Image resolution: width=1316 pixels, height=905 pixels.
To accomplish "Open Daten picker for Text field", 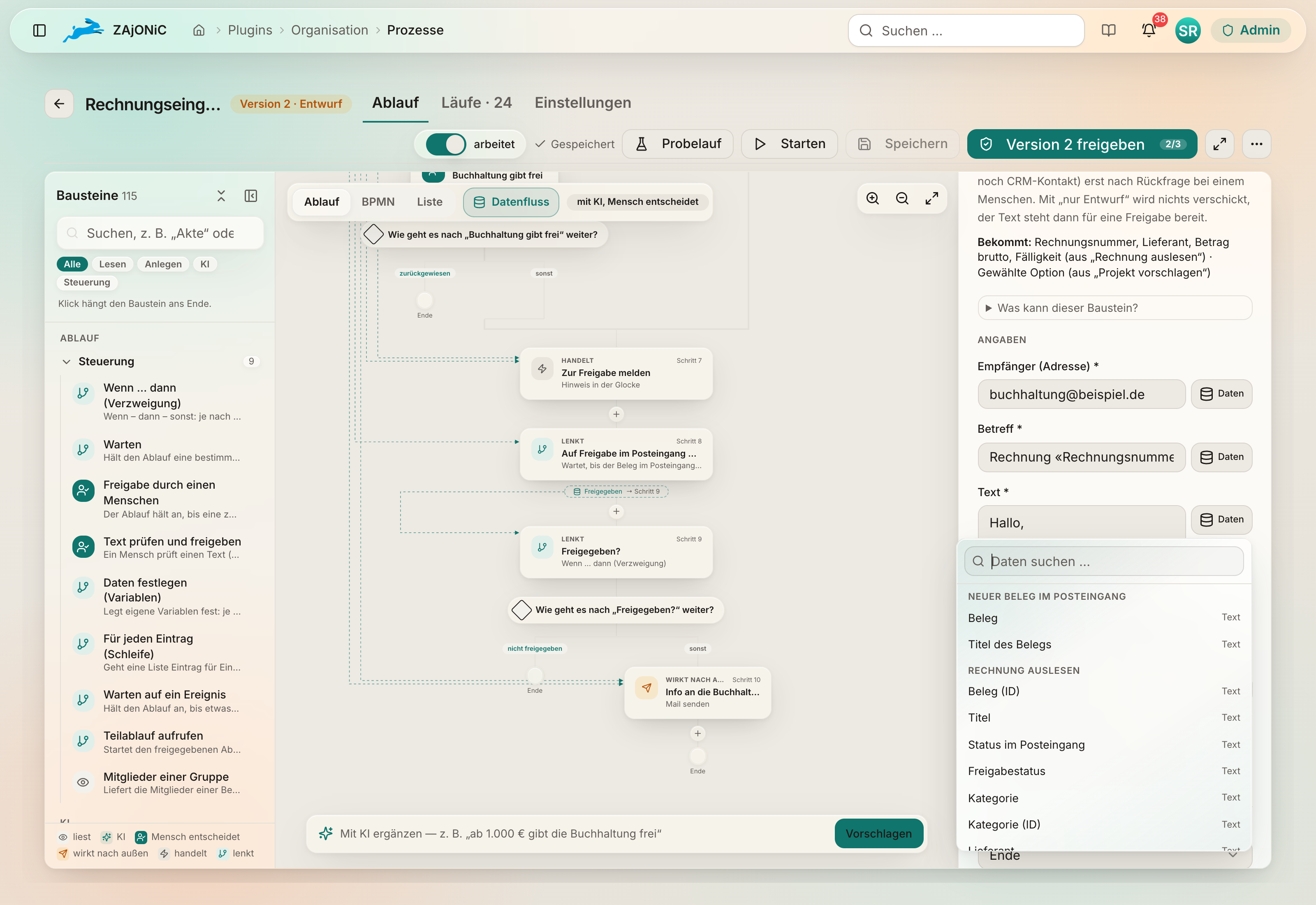I will point(1221,520).
